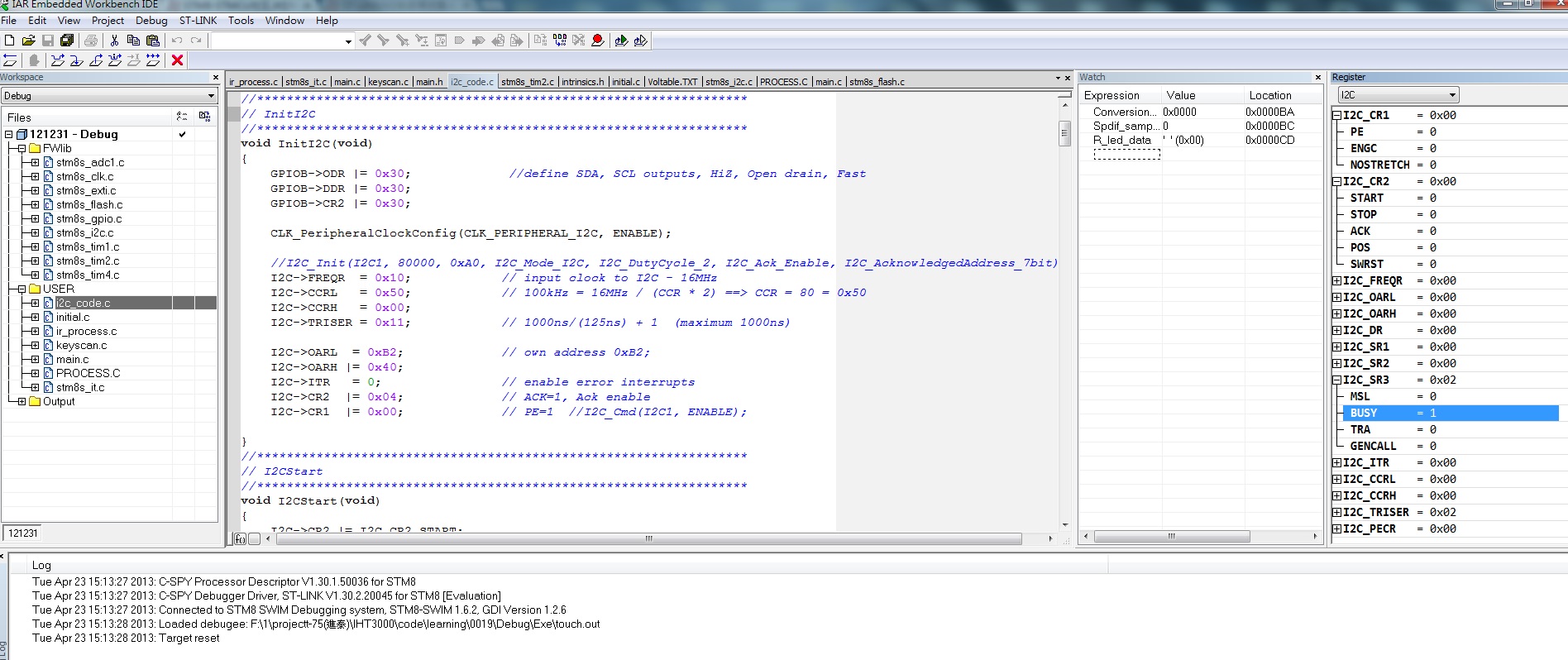Viewport: 1568px width, 660px height.
Task: Close the active editor tab with X
Action: click(x=1067, y=78)
